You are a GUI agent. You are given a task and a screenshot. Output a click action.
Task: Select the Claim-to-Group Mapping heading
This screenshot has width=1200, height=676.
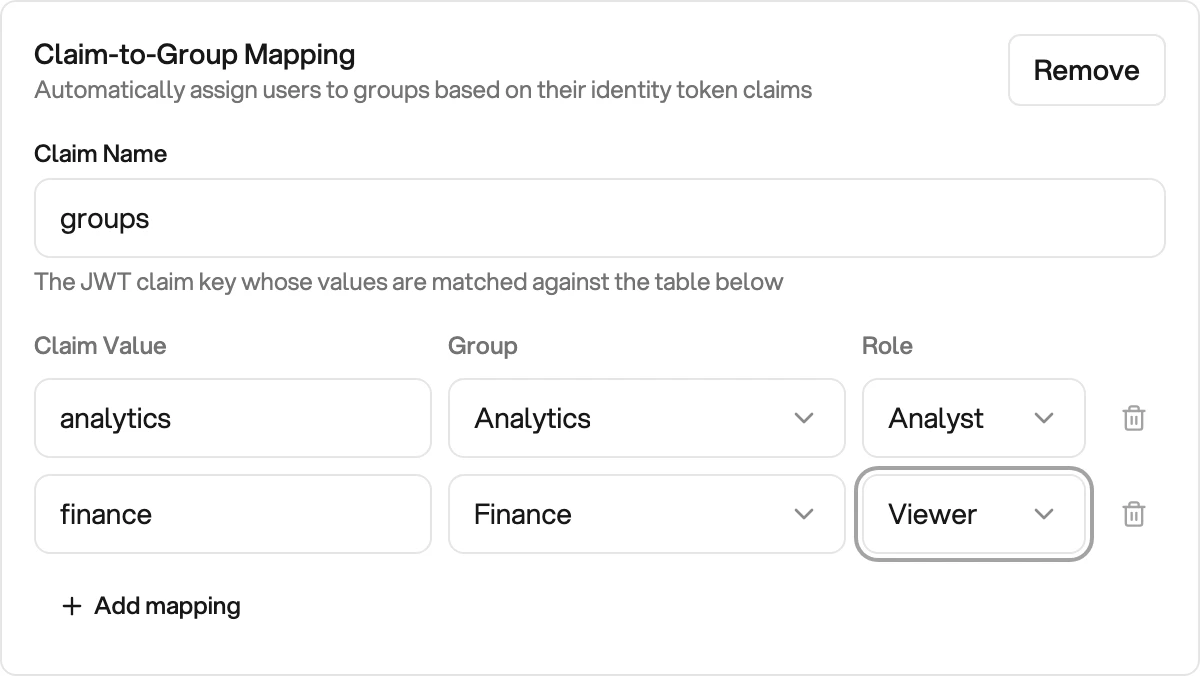tap(195, 54)
